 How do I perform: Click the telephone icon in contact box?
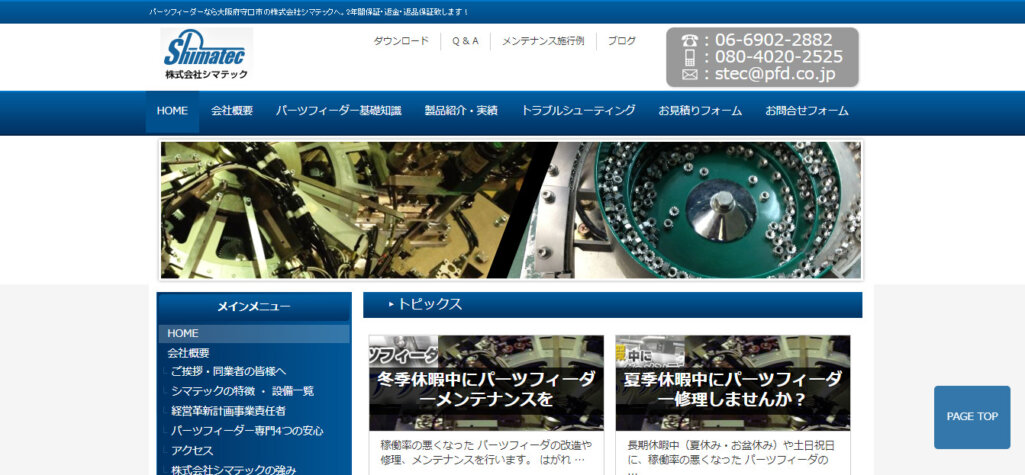pos(689,41)
